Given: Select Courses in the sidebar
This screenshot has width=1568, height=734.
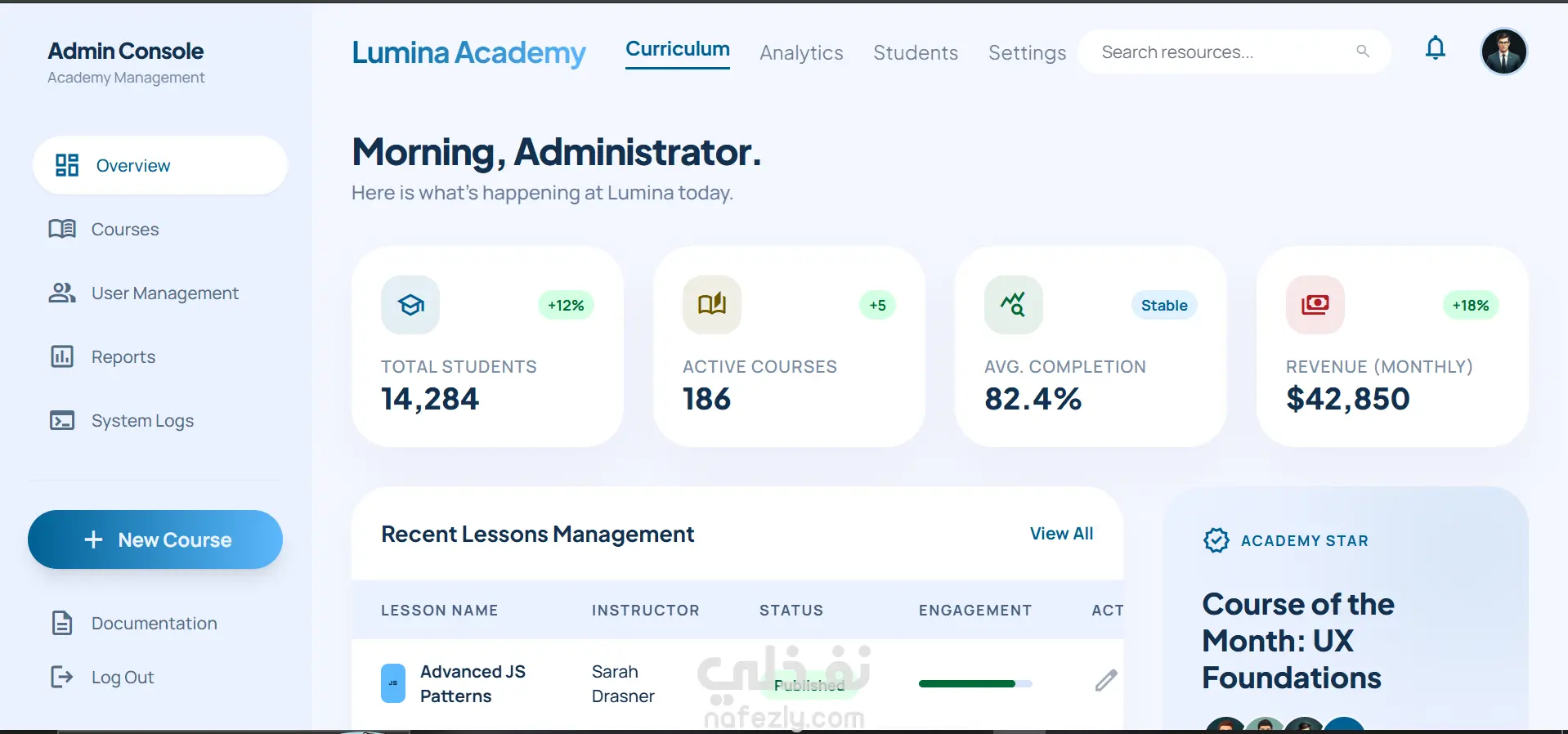Looking at the screenshot, I should pos(124,230).
